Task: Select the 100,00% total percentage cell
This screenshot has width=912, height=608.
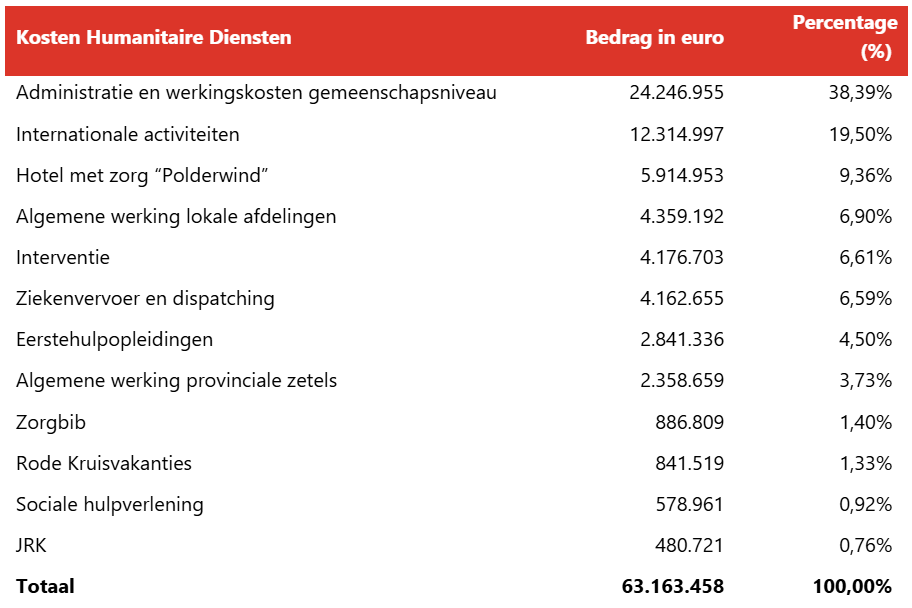Action: click(x=852, y=586)
